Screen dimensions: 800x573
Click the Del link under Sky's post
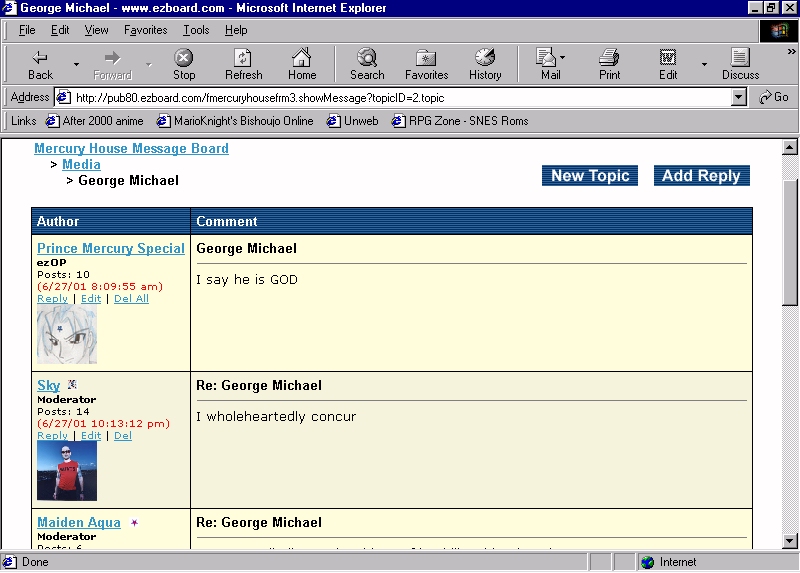pos(122,435)
